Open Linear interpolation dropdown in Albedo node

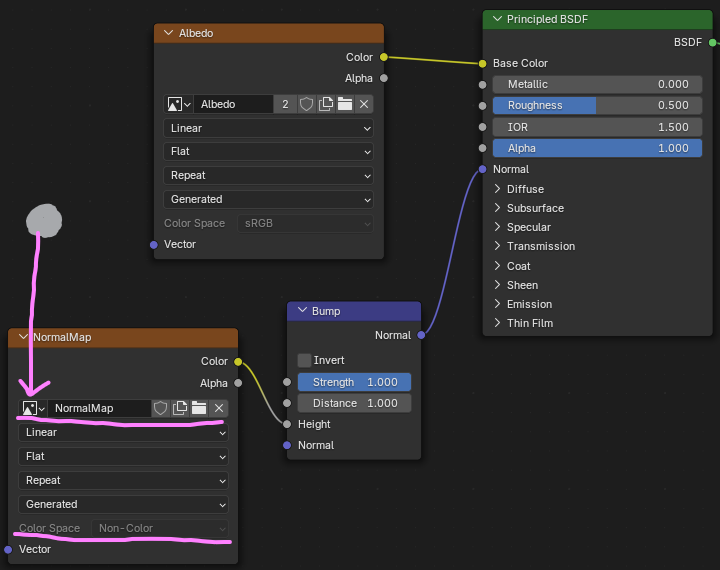coord(268,128)
